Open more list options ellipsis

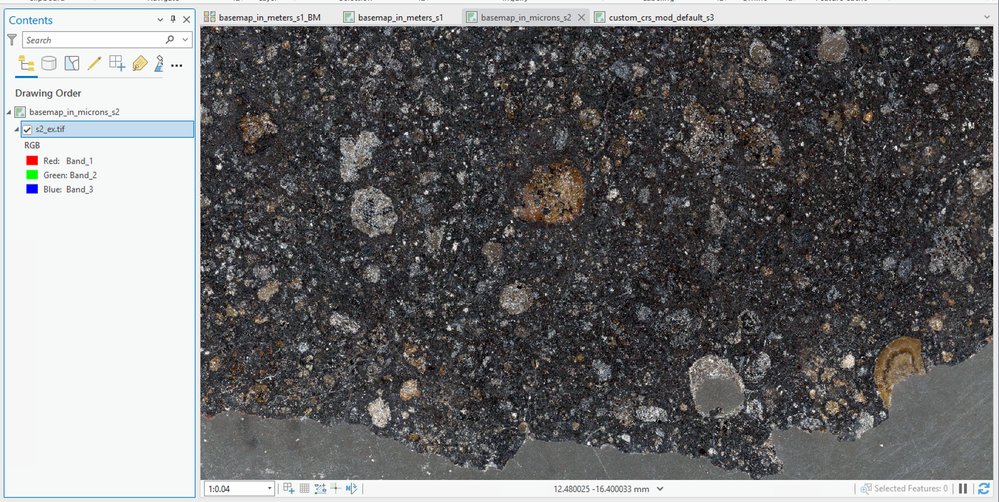point(177,65)
